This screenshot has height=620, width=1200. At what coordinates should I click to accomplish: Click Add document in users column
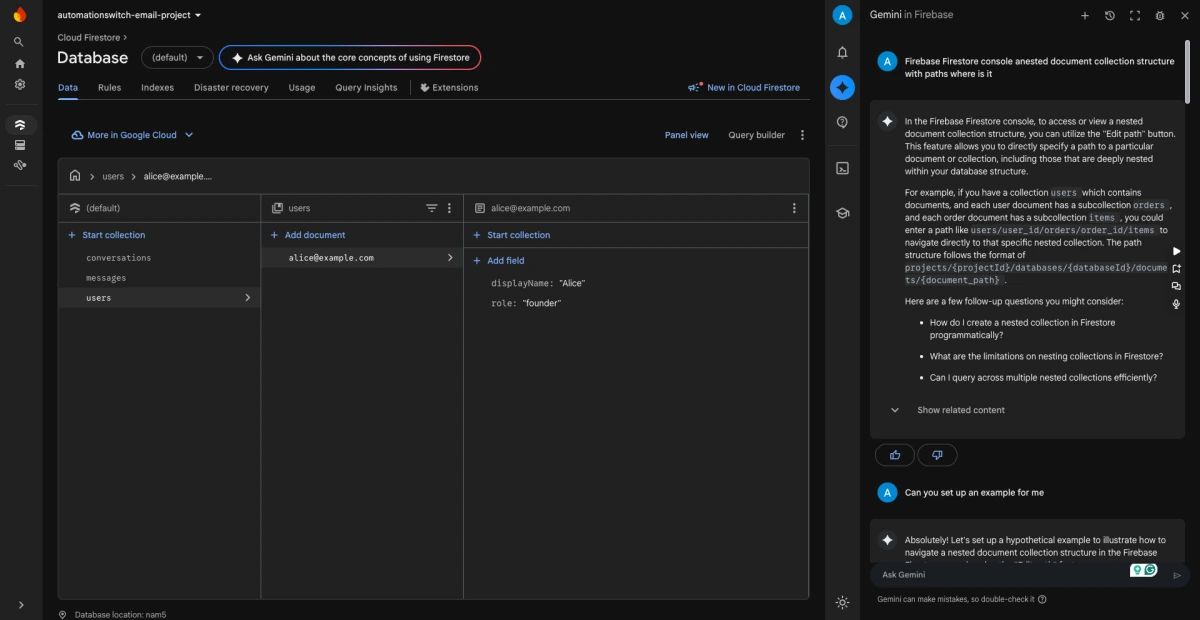click(x=308, y=235)
